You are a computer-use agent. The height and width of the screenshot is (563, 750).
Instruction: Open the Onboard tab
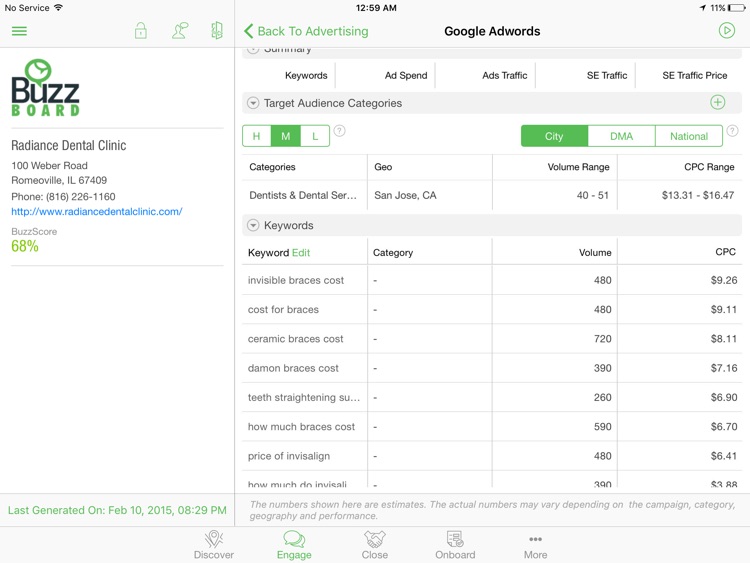click(455, 545)
